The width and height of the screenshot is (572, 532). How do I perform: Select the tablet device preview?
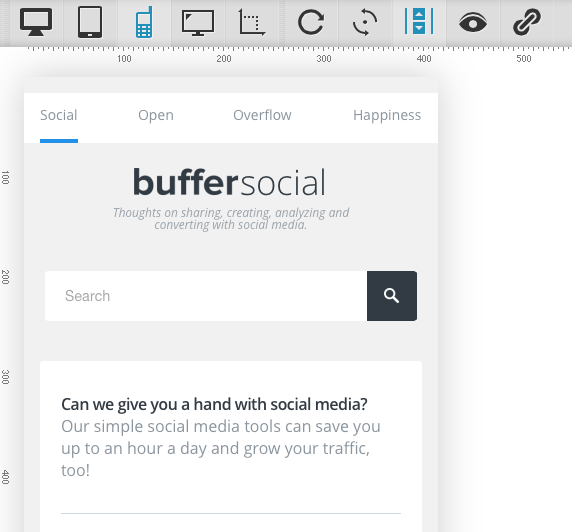pyautogui.click(x=90, y=22)
